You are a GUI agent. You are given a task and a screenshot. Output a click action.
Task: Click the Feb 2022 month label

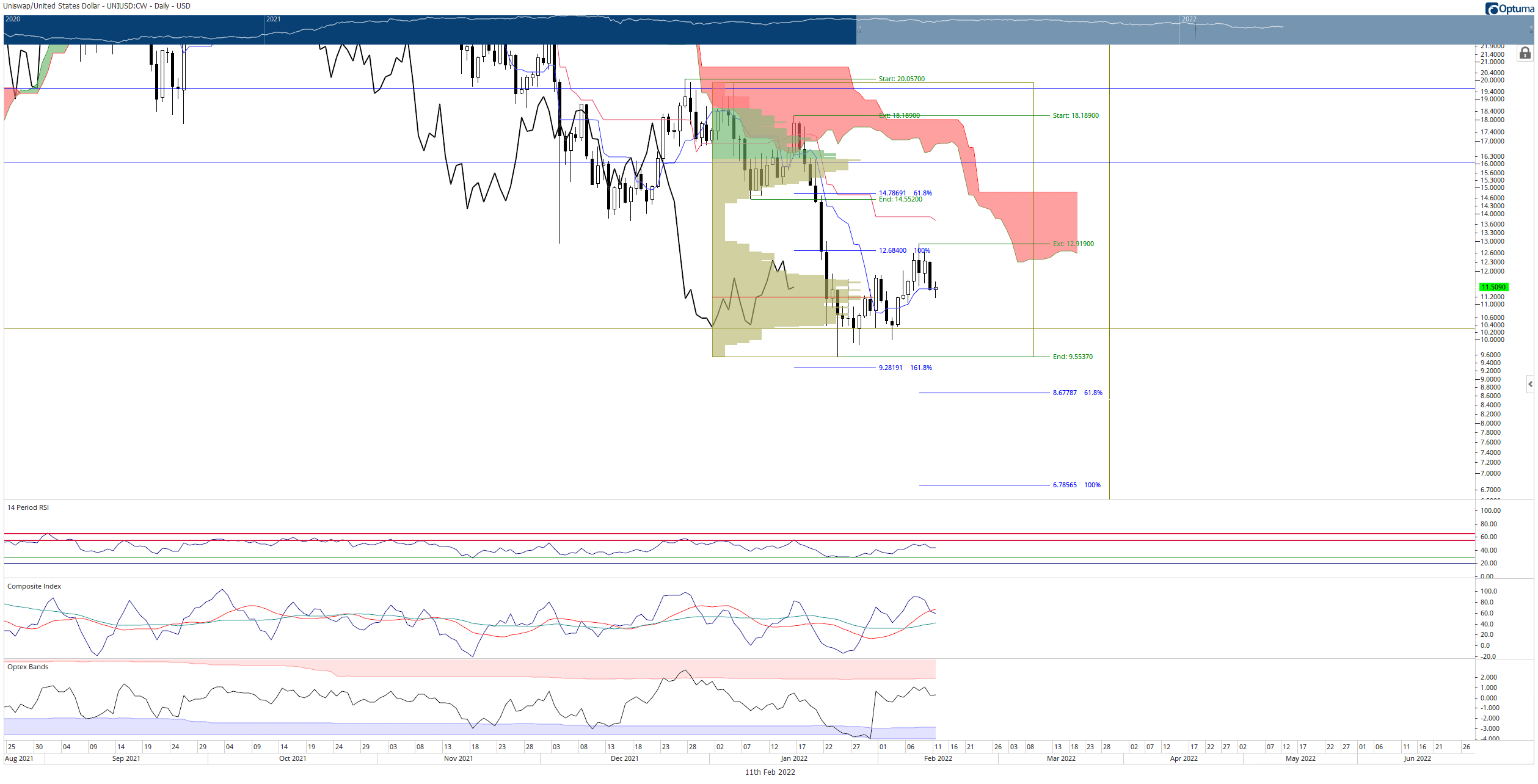pyautogui.click(x=938, y=758)
